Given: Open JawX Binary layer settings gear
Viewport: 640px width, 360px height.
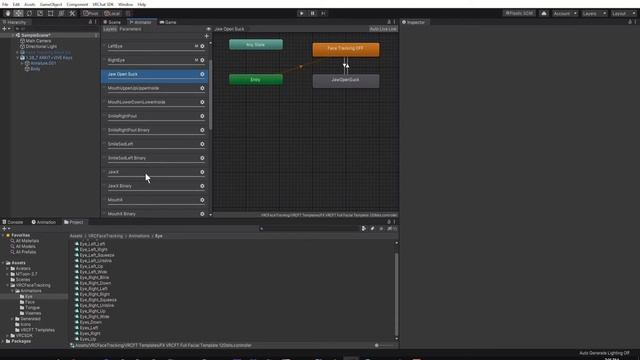Looking at the screenshot, I should click(202, 186).
